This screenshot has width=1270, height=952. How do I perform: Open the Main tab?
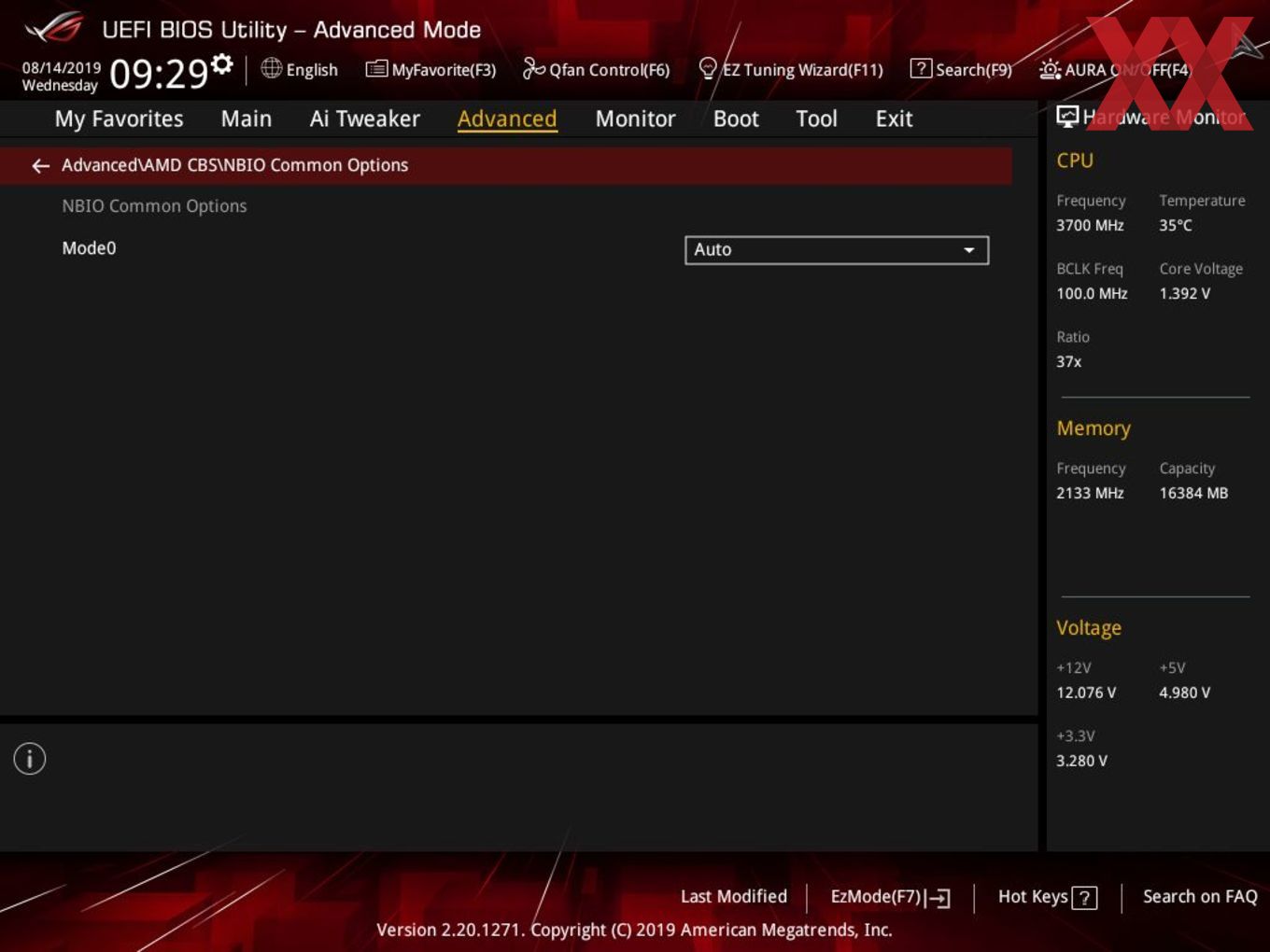pos(247,119)
